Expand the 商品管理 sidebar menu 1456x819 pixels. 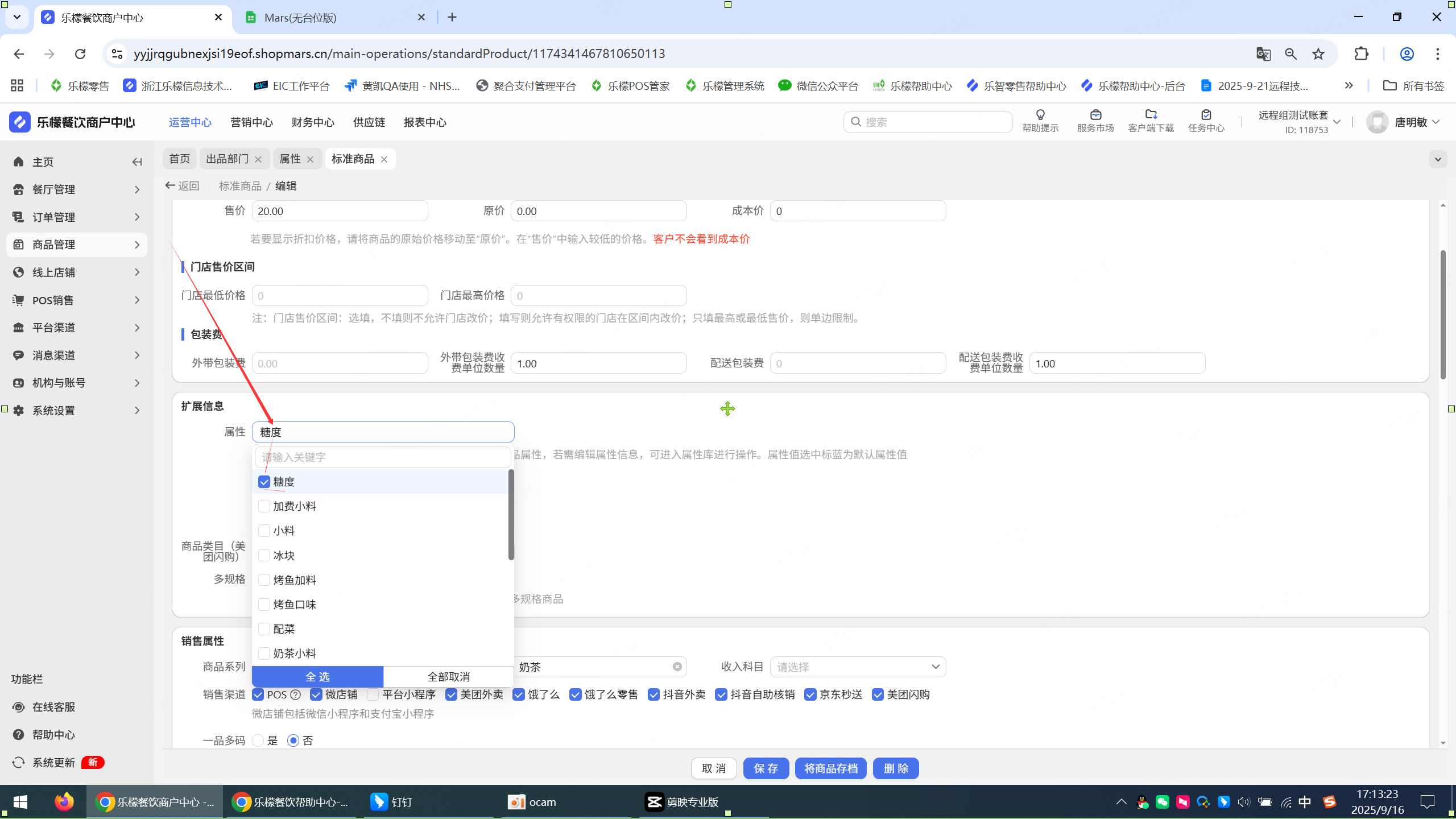tap(77, 245)
